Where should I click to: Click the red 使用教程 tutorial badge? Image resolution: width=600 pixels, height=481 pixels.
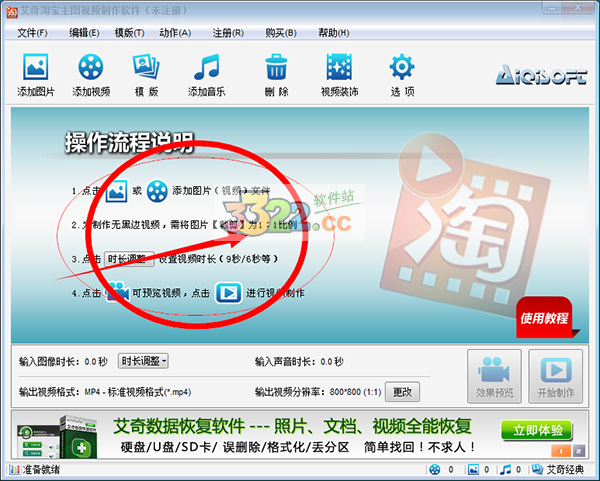(x=544, y=318)
